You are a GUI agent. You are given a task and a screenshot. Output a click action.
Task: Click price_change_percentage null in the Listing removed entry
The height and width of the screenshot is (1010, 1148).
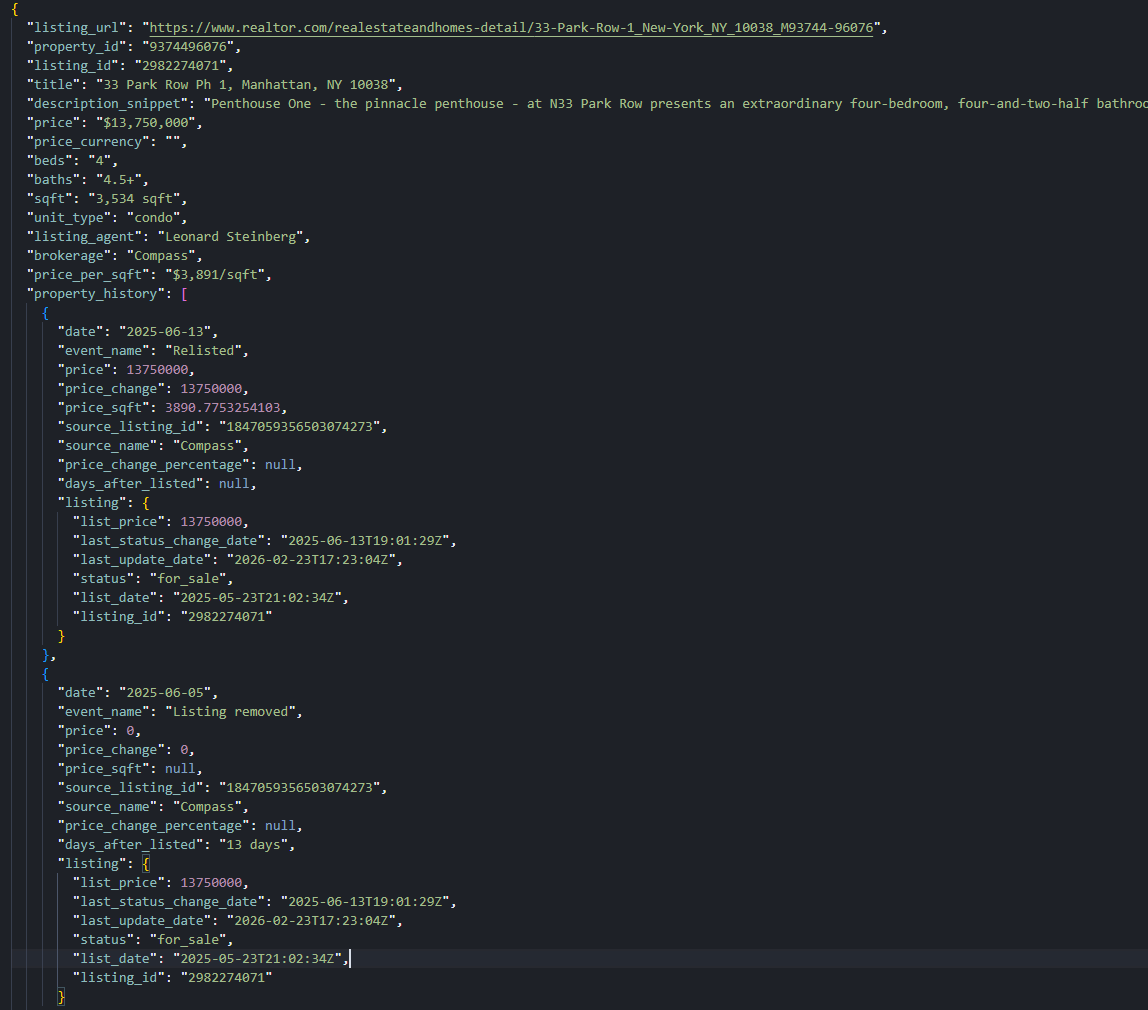(x=180, y=826)
